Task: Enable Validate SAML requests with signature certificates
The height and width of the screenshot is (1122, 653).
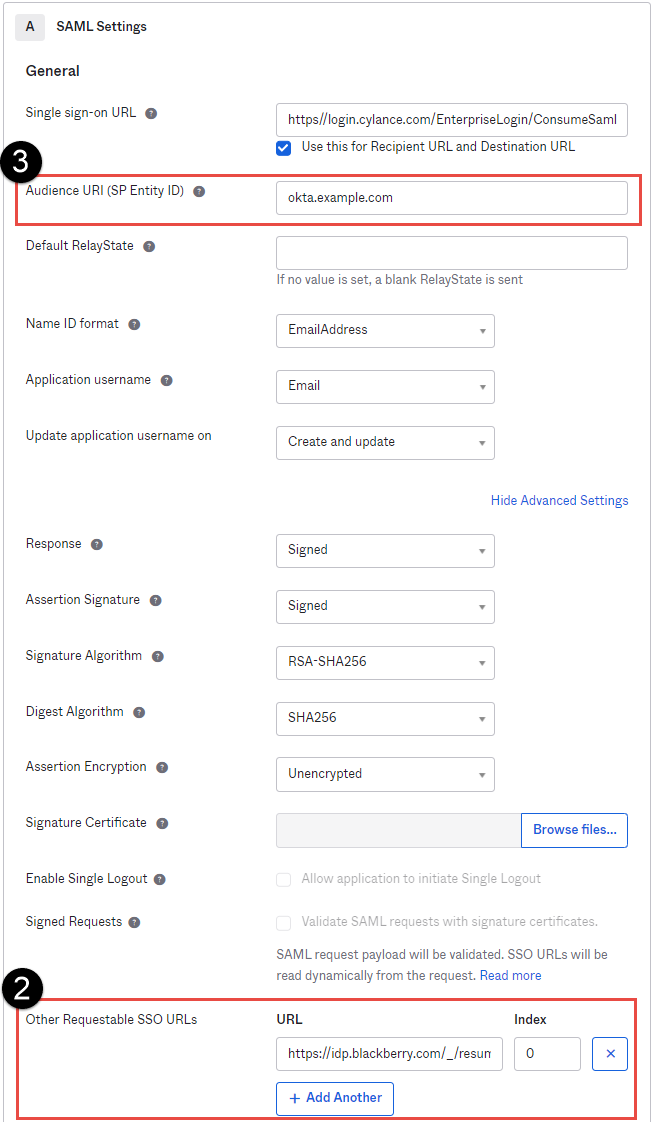Action: tap(284, 922)
